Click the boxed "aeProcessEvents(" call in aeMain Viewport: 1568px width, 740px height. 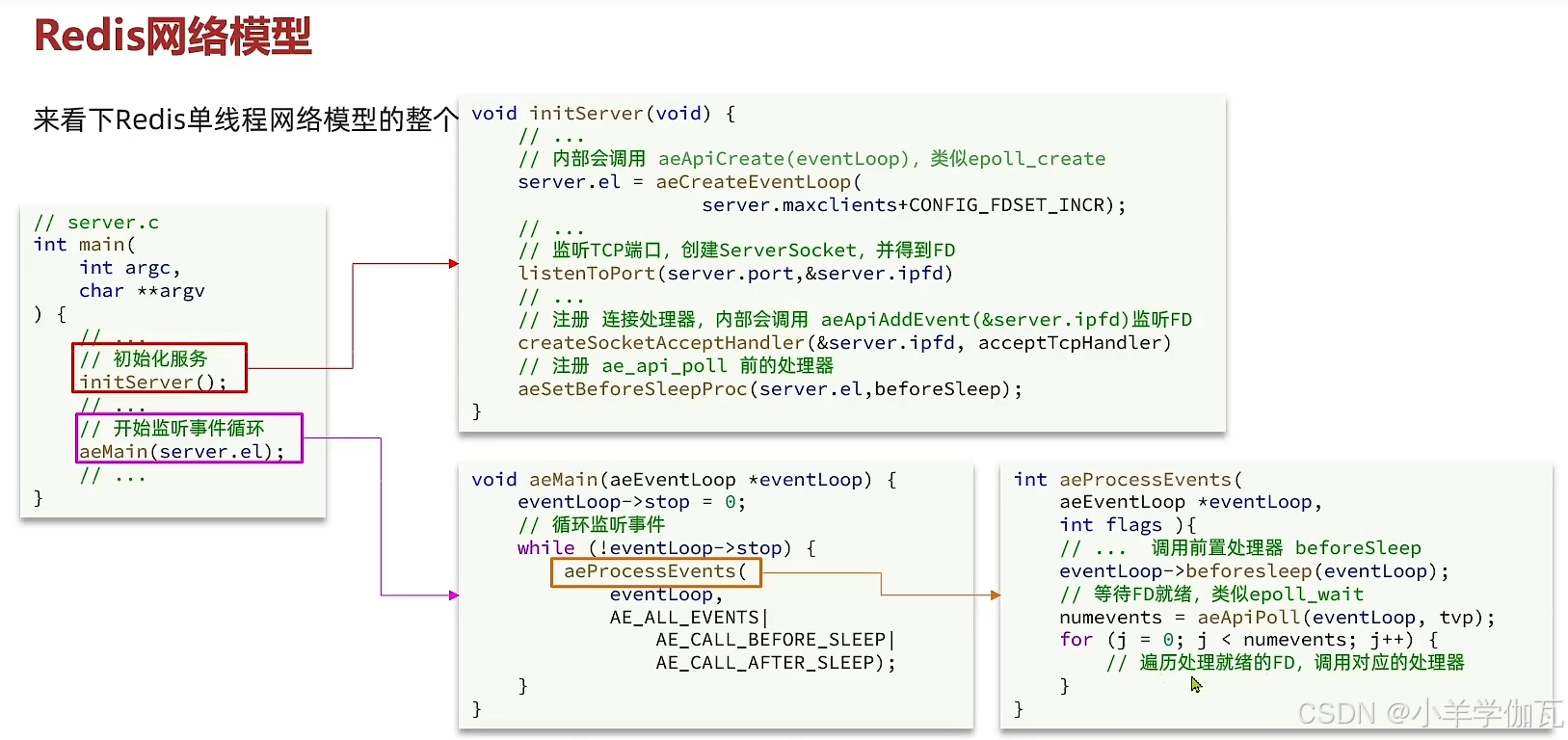[655, 571]
